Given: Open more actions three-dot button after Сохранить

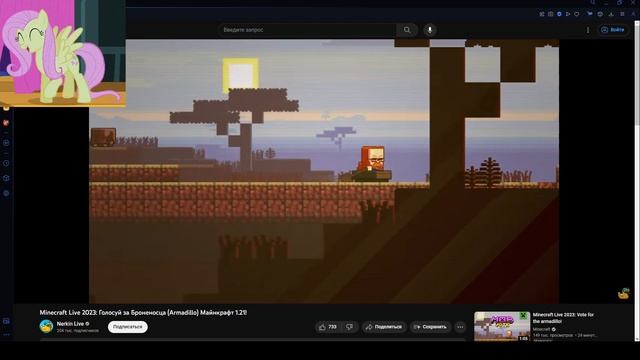Looking at the screenshot, I should click(x=460, y=327).
